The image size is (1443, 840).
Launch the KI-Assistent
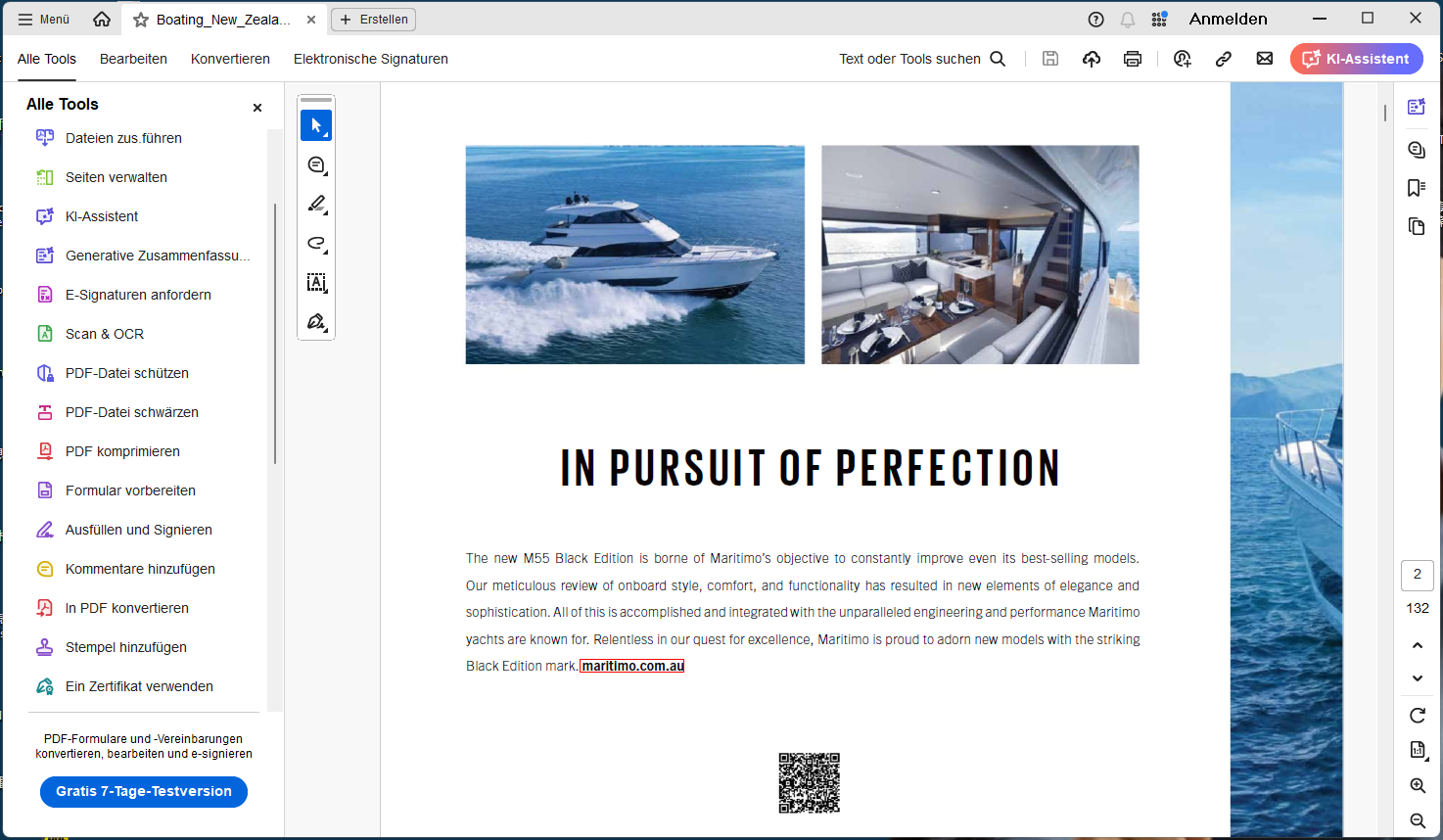pos(1356,59)
